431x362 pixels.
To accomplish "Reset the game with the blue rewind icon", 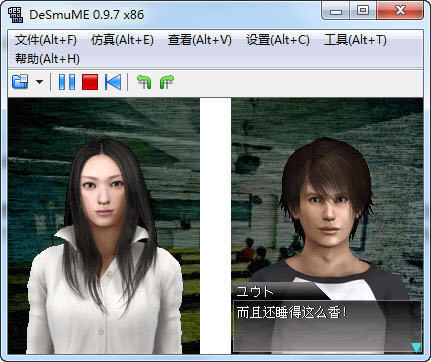I will click(x=113, y=82).
